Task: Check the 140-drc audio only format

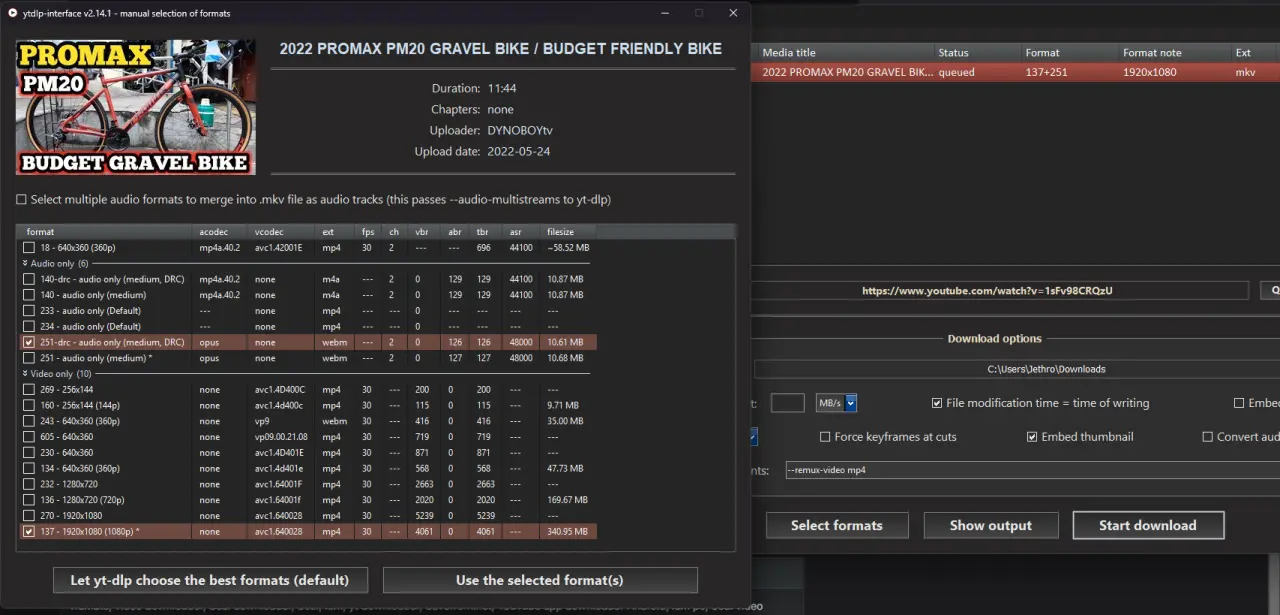Action: tap(29, 279)
